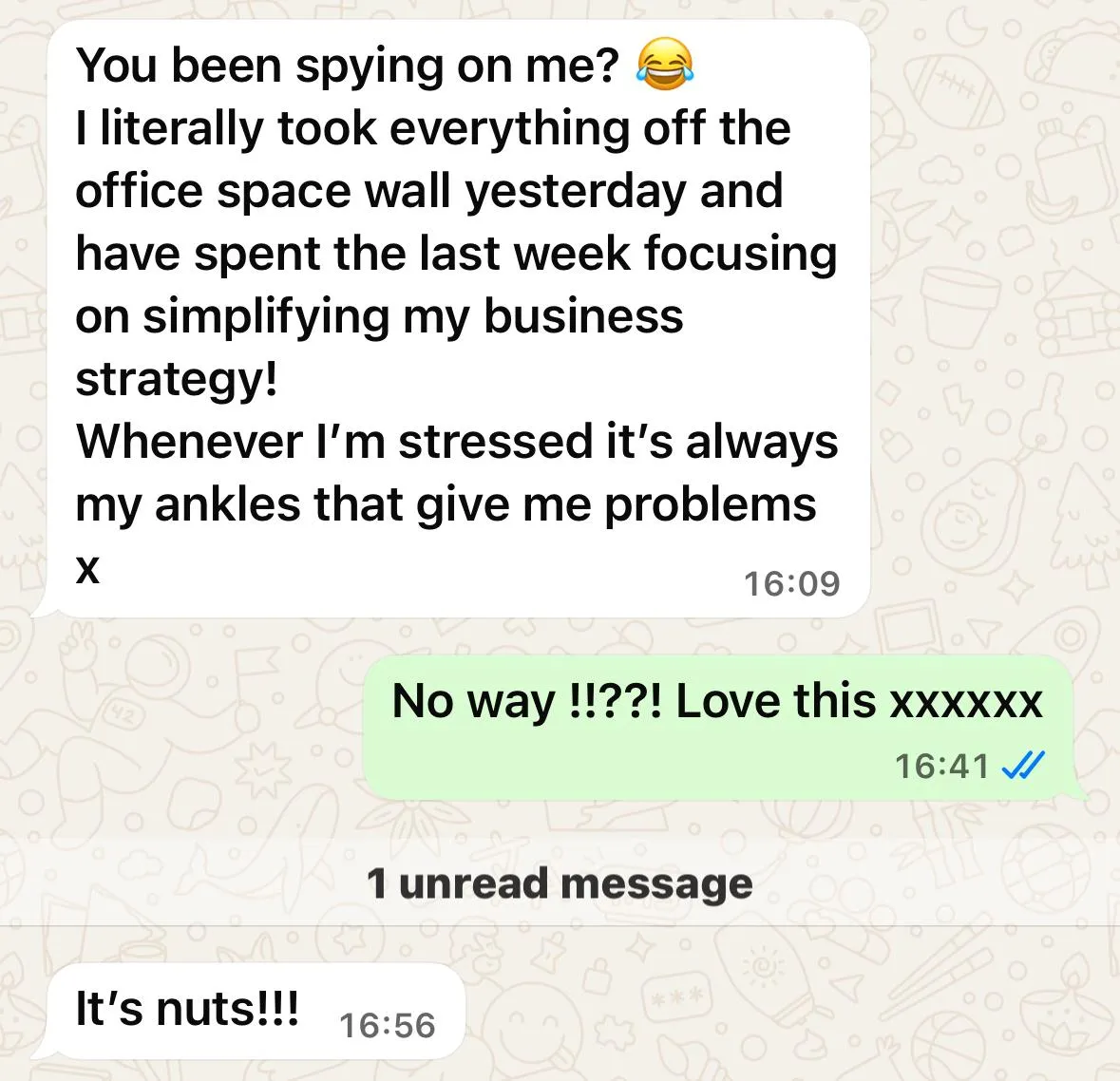This screenshot has height=1081, width=1120.
Task: Select the green "No way !!??! Love this" message
Action: coord(719,727)
